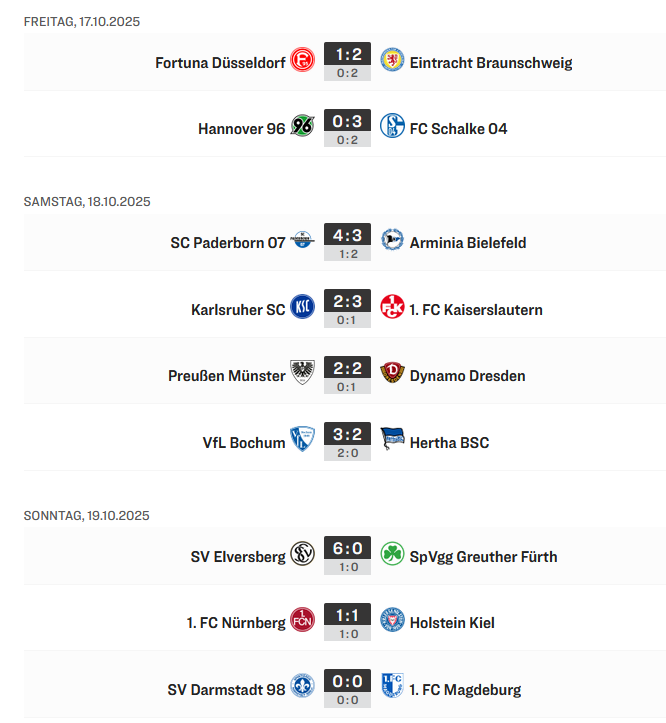666x723 pixels.
Task: Click the SC Paderborn 07 logo
Action: pyautogui.click(x=302, y=241)
